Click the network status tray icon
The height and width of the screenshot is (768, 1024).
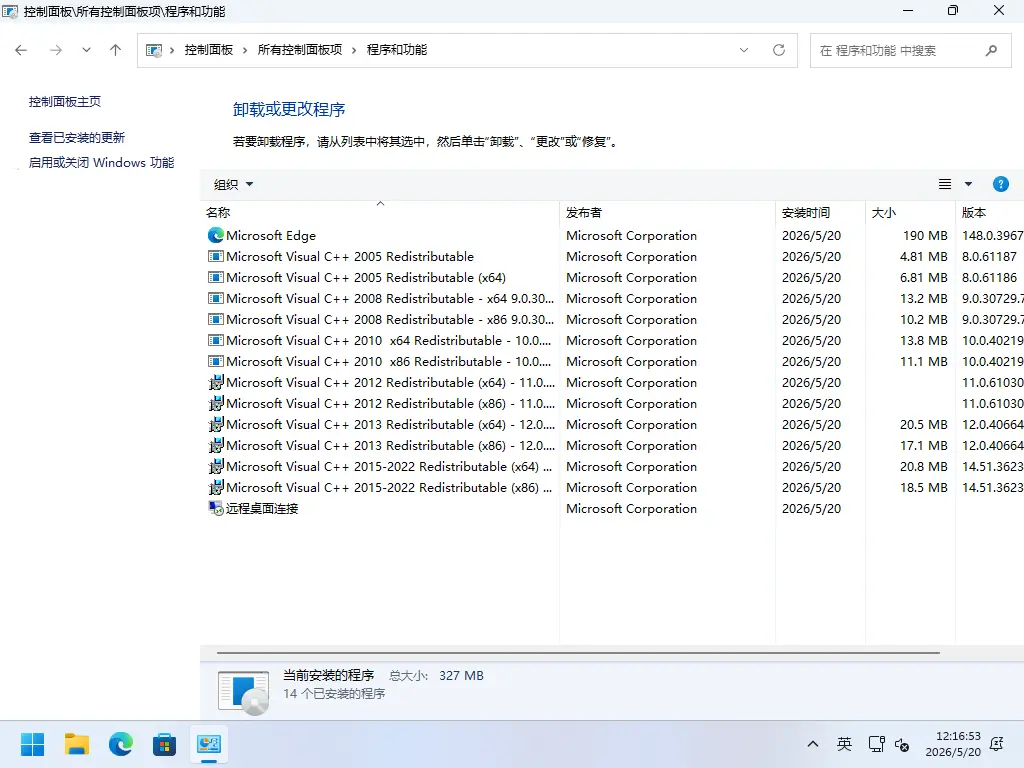[876, 744]
